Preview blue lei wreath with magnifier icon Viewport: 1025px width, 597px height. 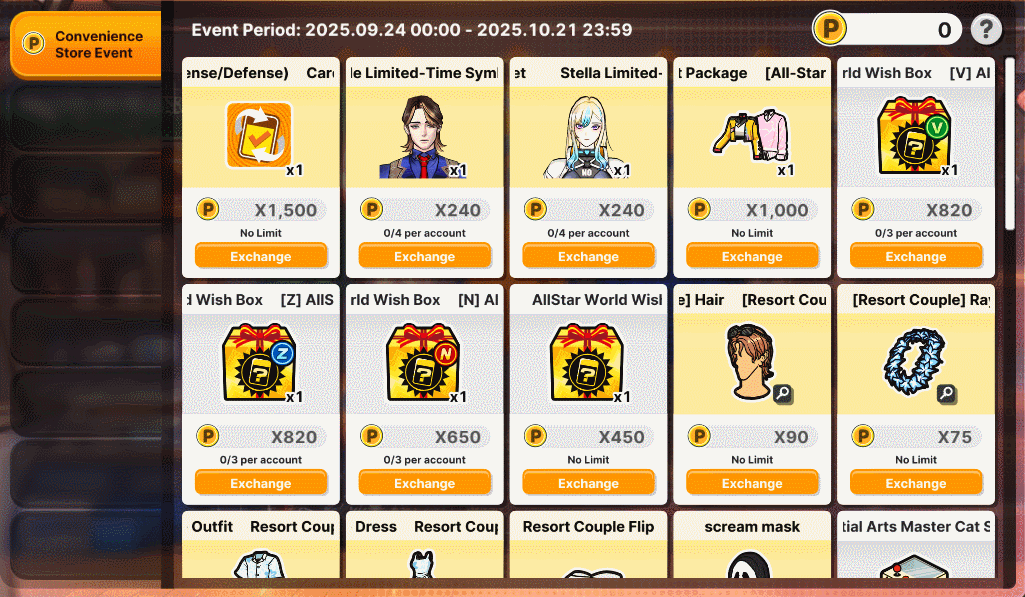pyautogui.click(x=947, y=394)
